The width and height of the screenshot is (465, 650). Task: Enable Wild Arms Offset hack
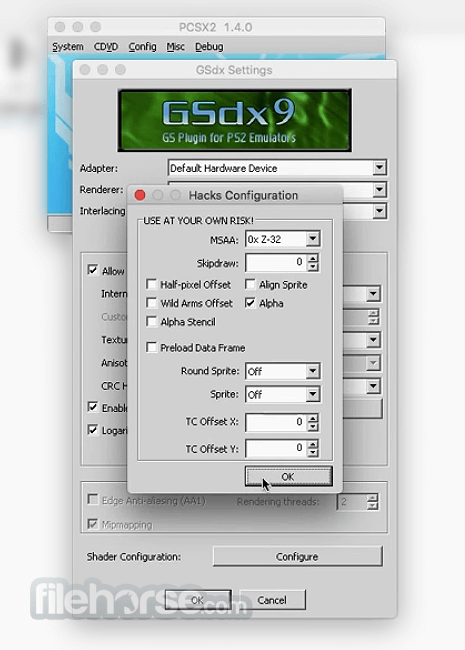tap(152, 303)
